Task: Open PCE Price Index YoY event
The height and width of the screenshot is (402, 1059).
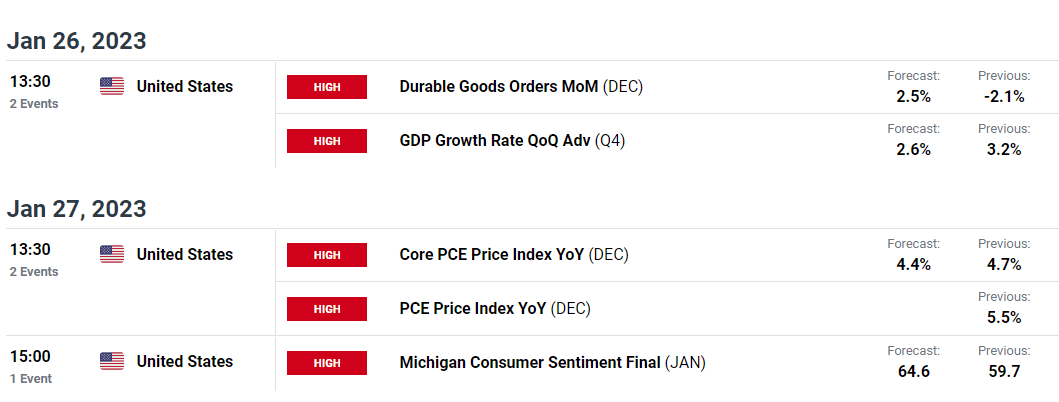Action: pyautogui.click(x=495, y=309)
